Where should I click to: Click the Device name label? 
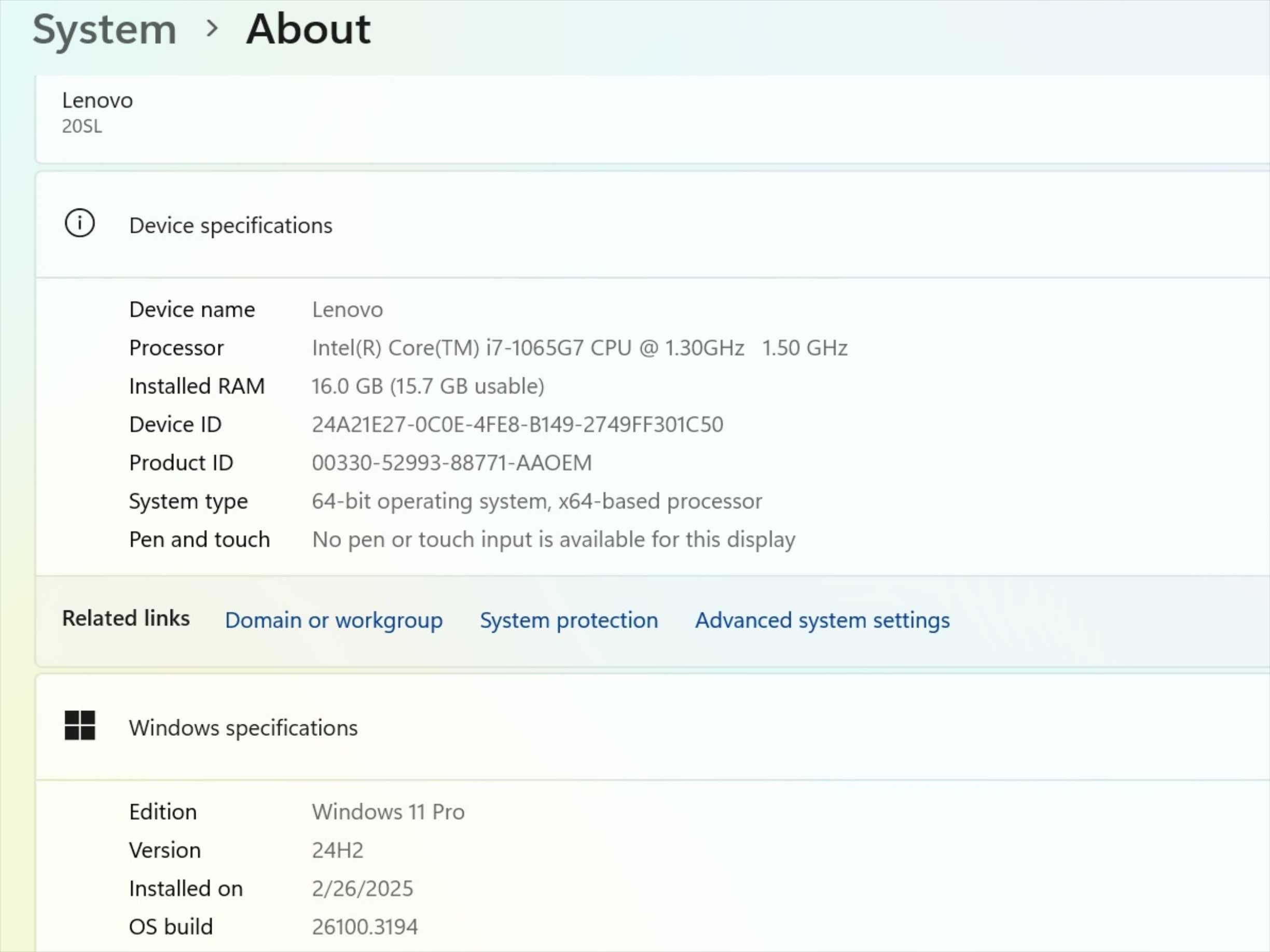192,310
